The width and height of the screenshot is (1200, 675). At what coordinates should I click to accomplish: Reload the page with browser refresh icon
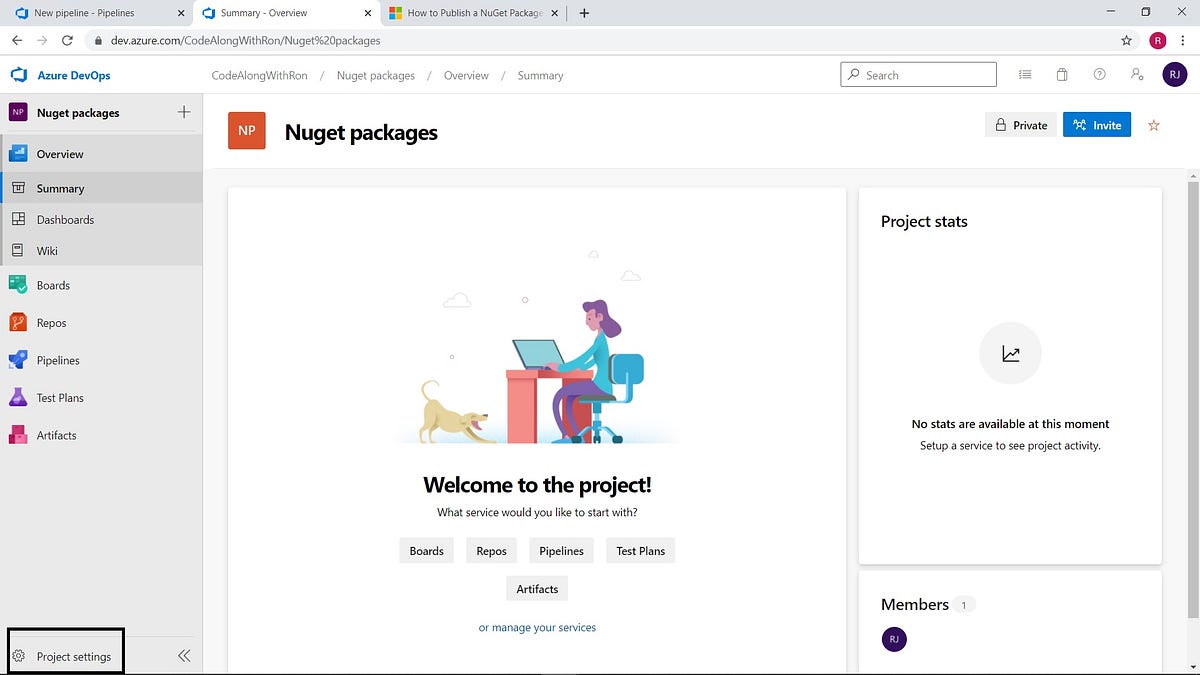(x=67, y=41)
